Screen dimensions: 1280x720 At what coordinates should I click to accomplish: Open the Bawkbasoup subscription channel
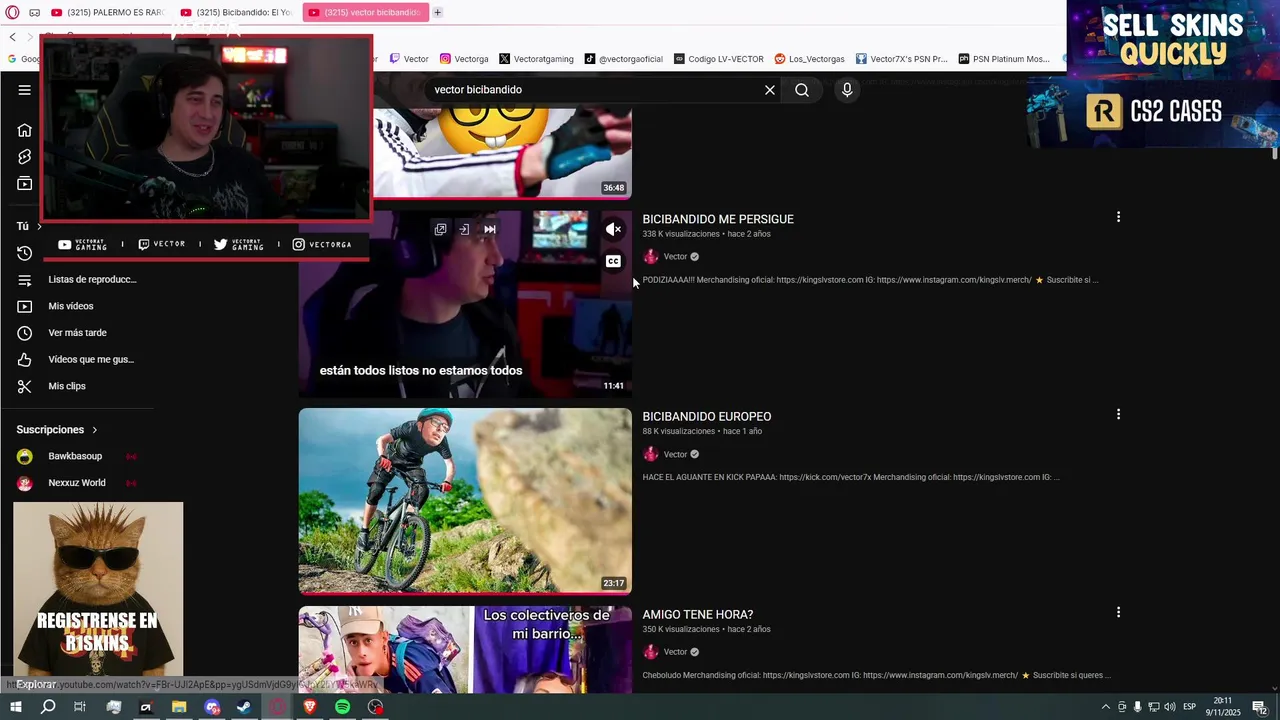tap(77, 456)
